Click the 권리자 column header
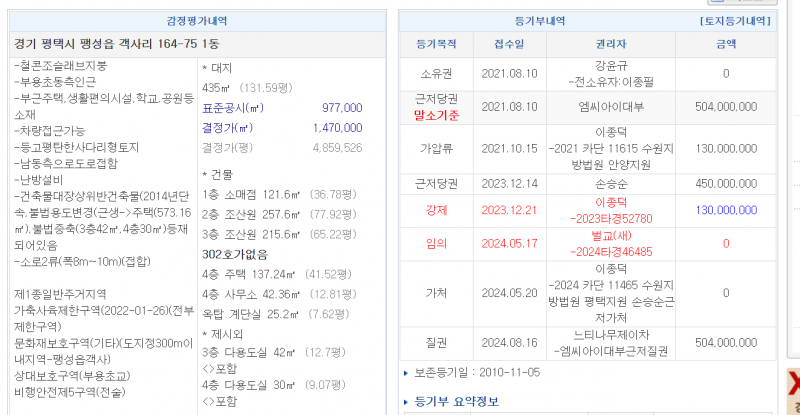This screenshot has height=415, width=800. click(x=610, y=44)
